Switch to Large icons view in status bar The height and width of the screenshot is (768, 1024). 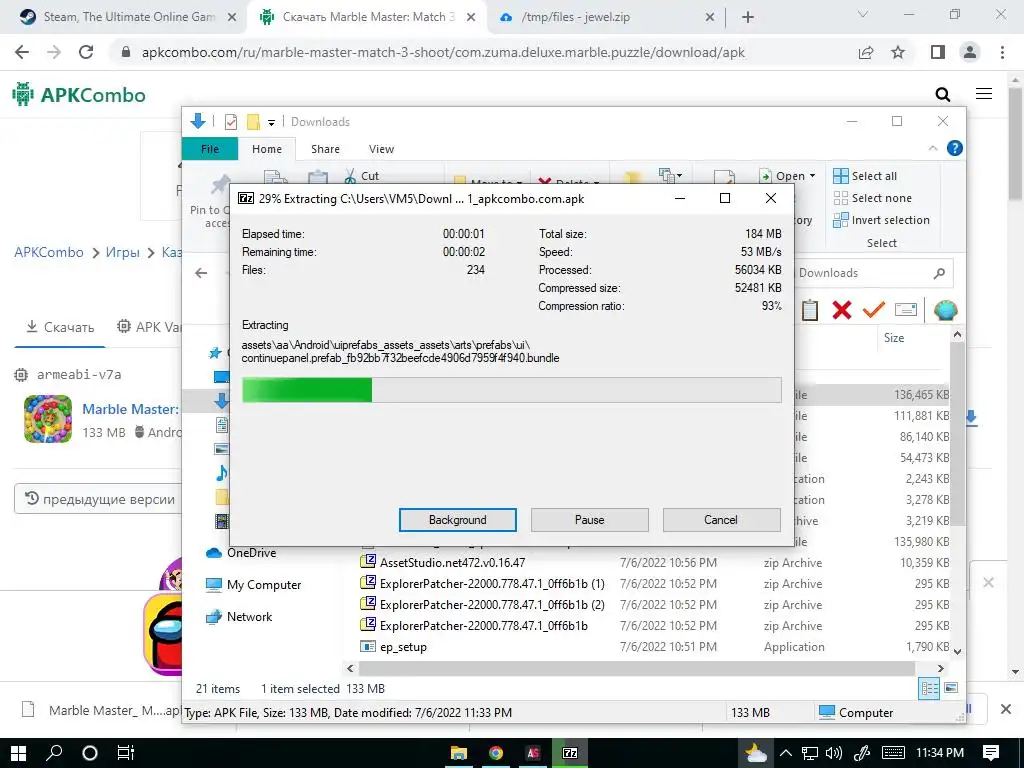point(951,688)
